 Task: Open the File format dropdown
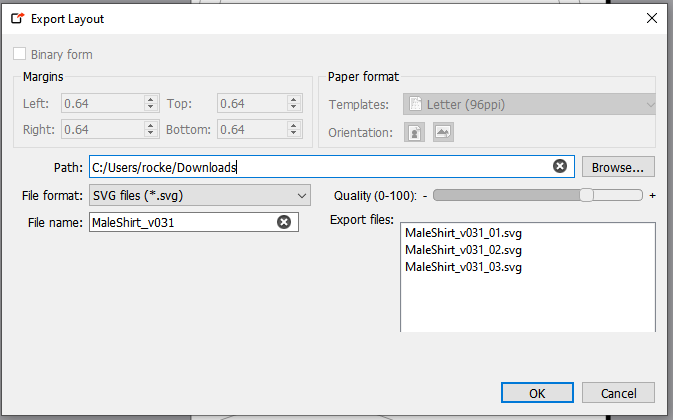[x=200, y=196]
